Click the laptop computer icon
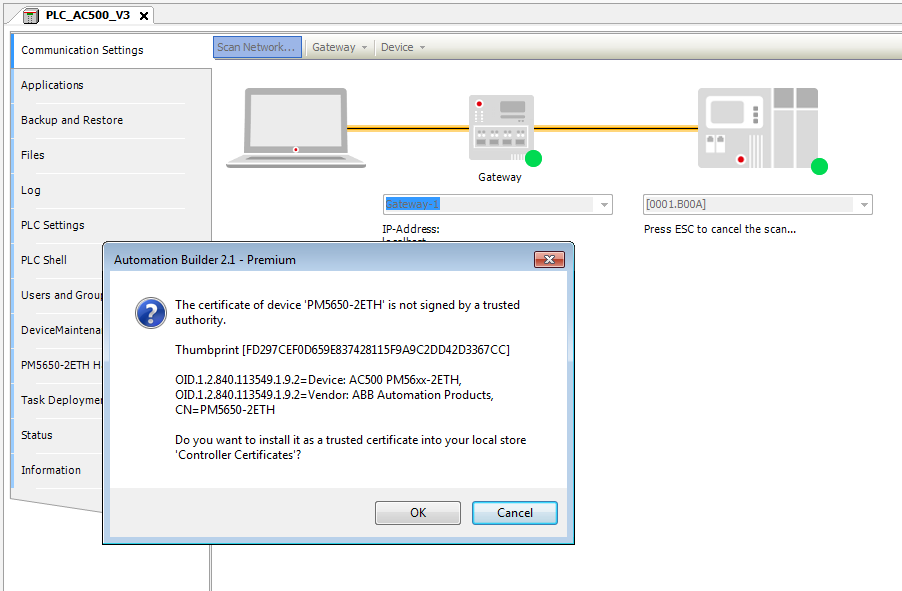Image resolution: width=902 pixels, height=591 pixels. click(296, 128)
